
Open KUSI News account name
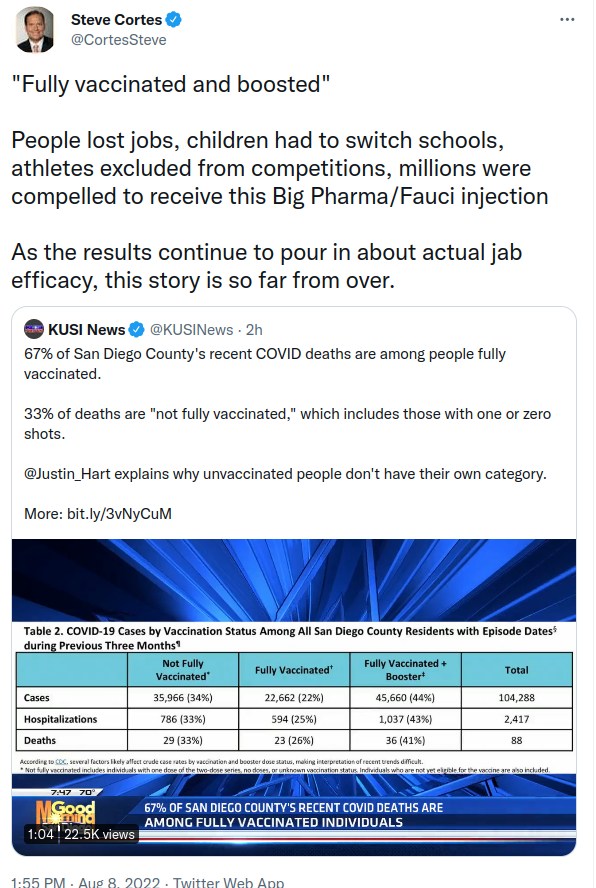click(86, 330)
